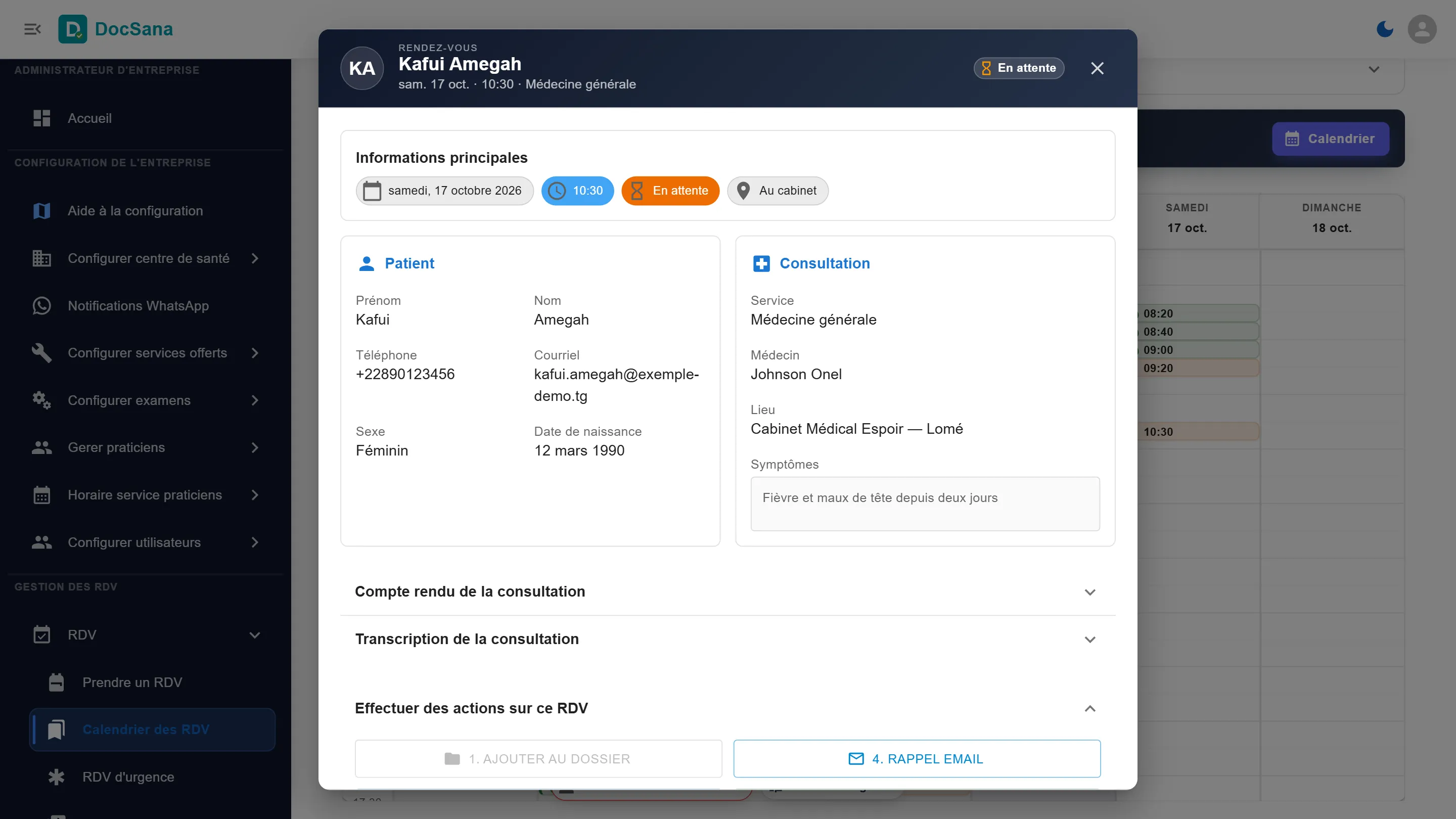Screen dimensions: 1456x819
Task: Expand Horaire service praticiens chevron
Action: pyautogui.click(x=255, y=495)
